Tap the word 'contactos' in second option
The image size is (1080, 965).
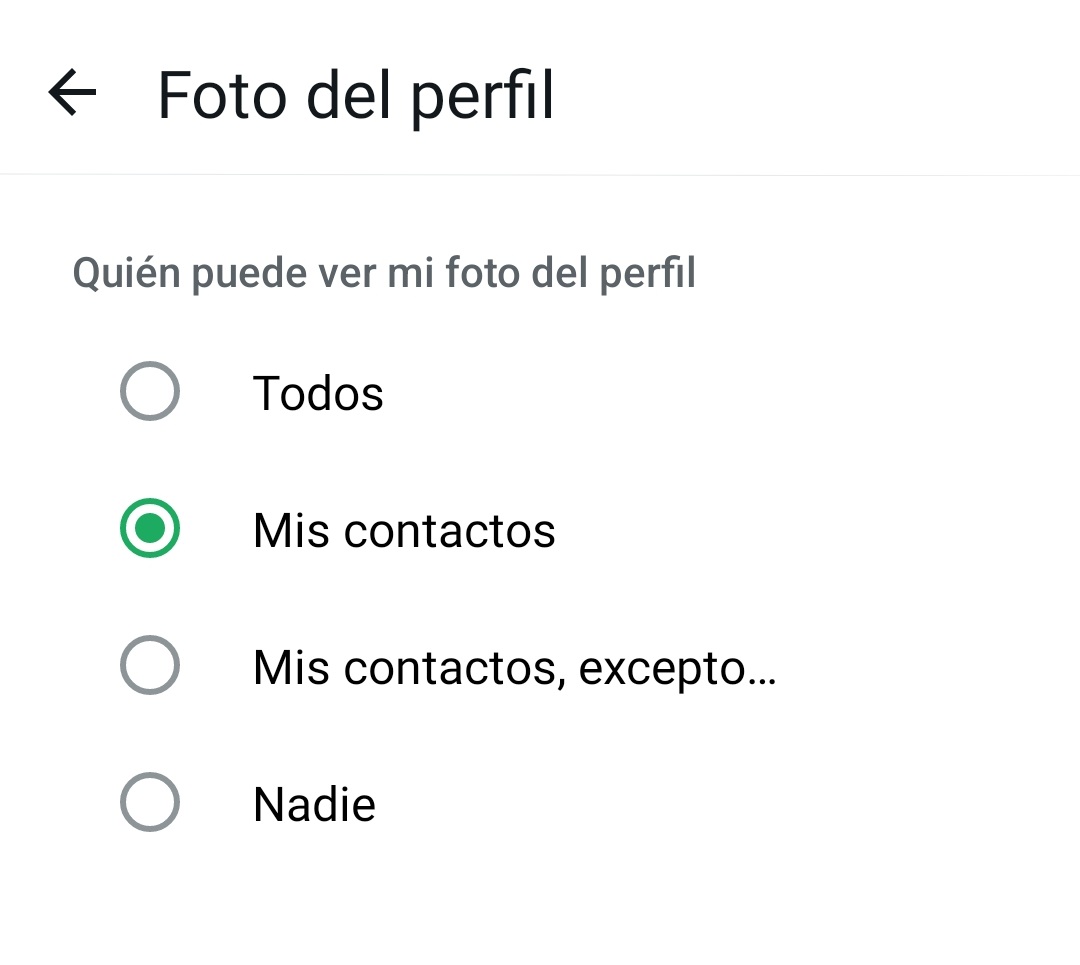[x=450, y=532]
